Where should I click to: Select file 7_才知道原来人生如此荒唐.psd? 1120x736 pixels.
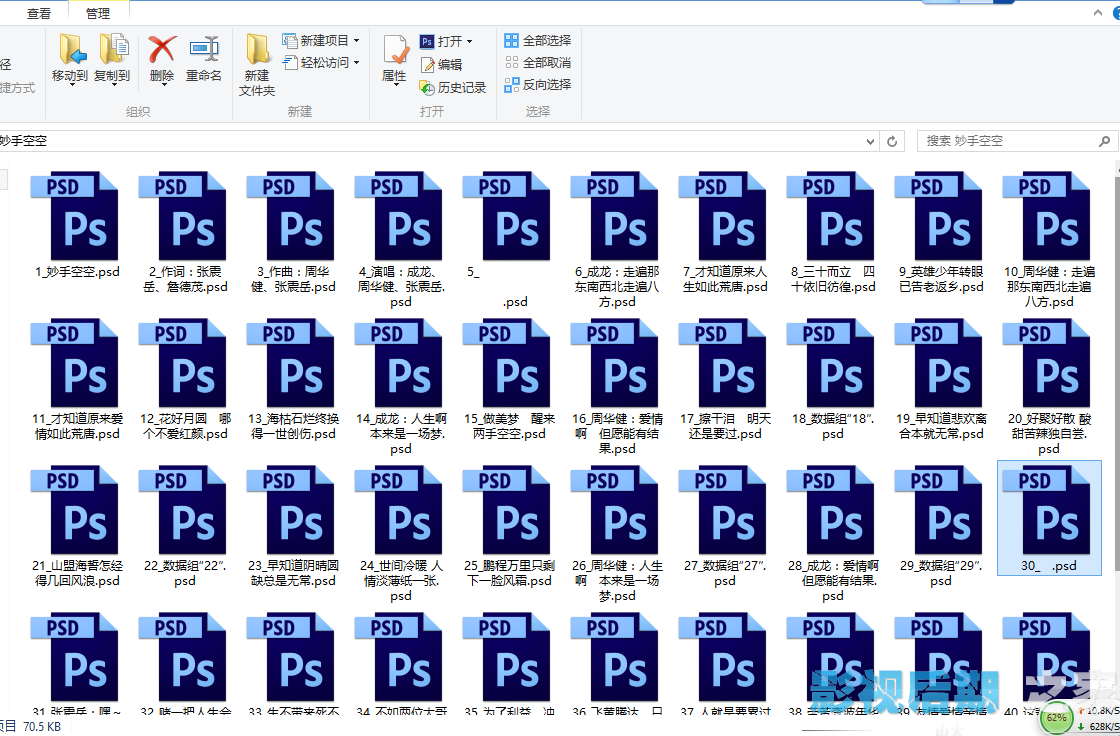coord(724,232)
